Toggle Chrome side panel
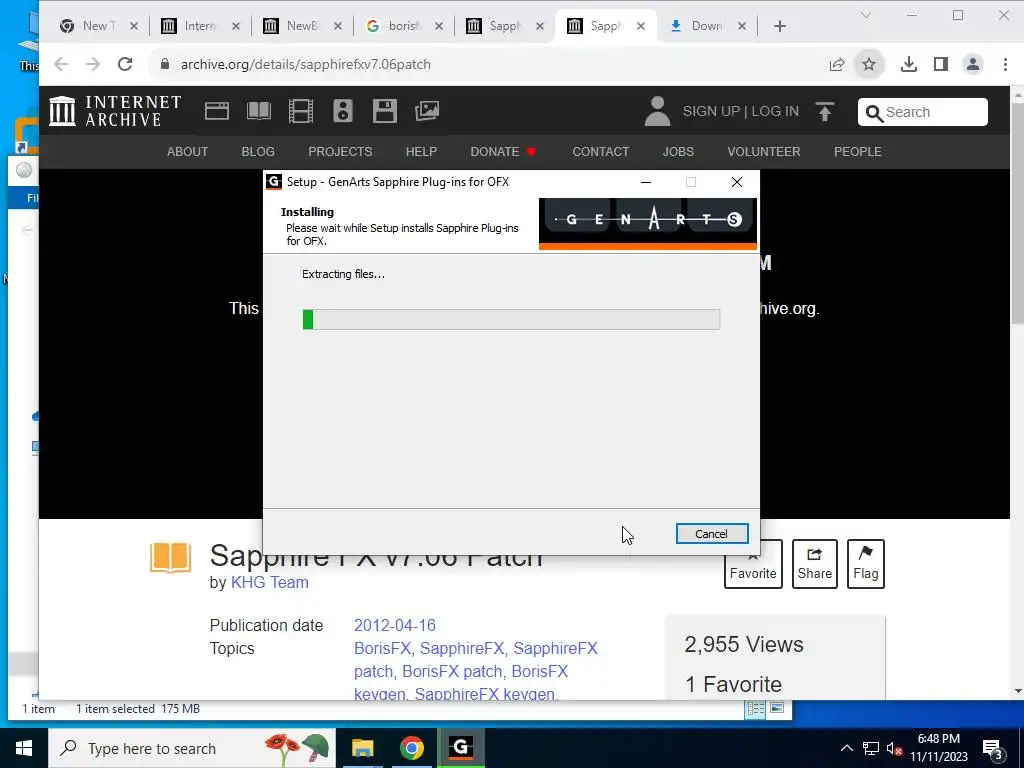Screen dimensions: 1024x768 pyautogui.click(x=940, y=64)
